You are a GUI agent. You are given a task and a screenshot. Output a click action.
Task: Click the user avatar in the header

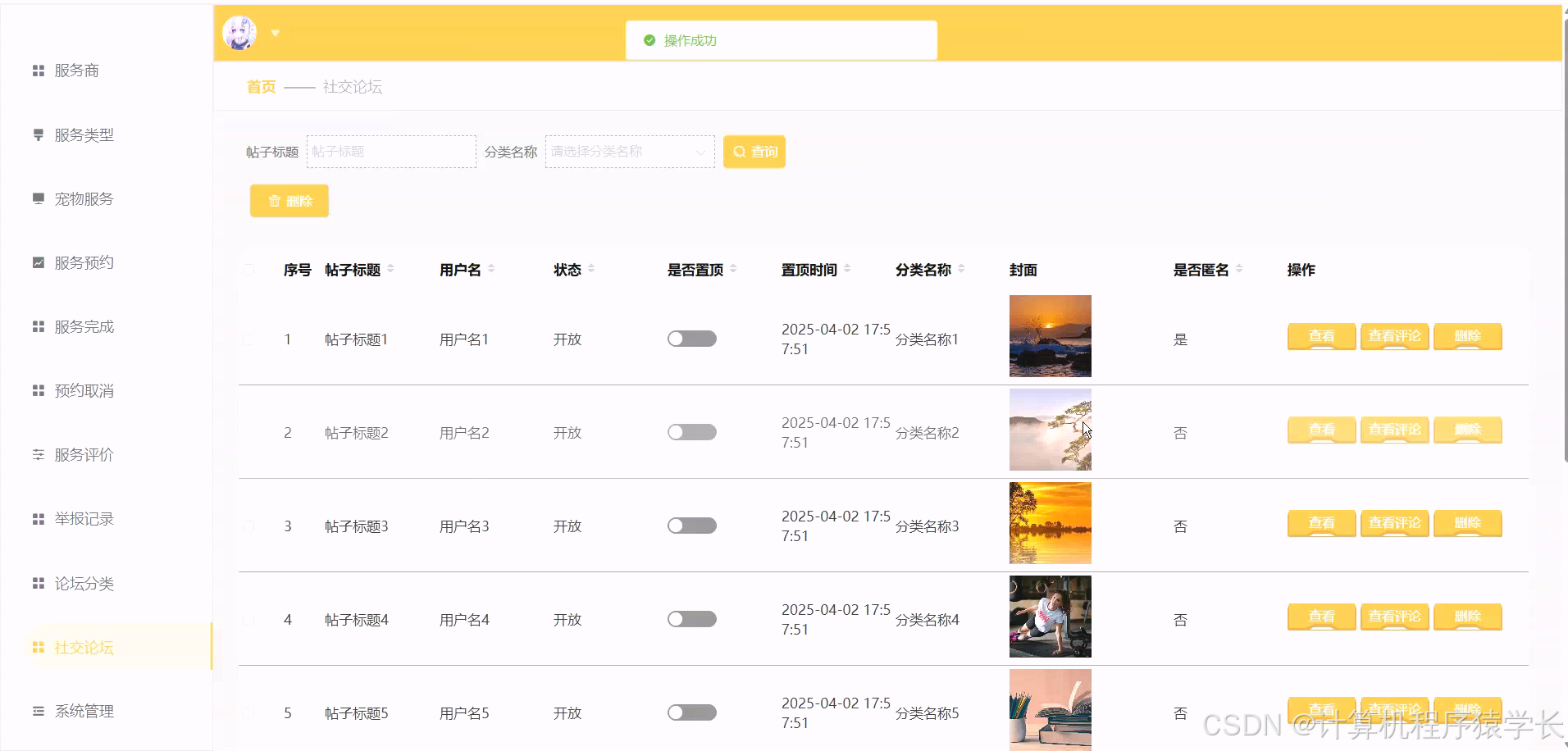point(239,33)
